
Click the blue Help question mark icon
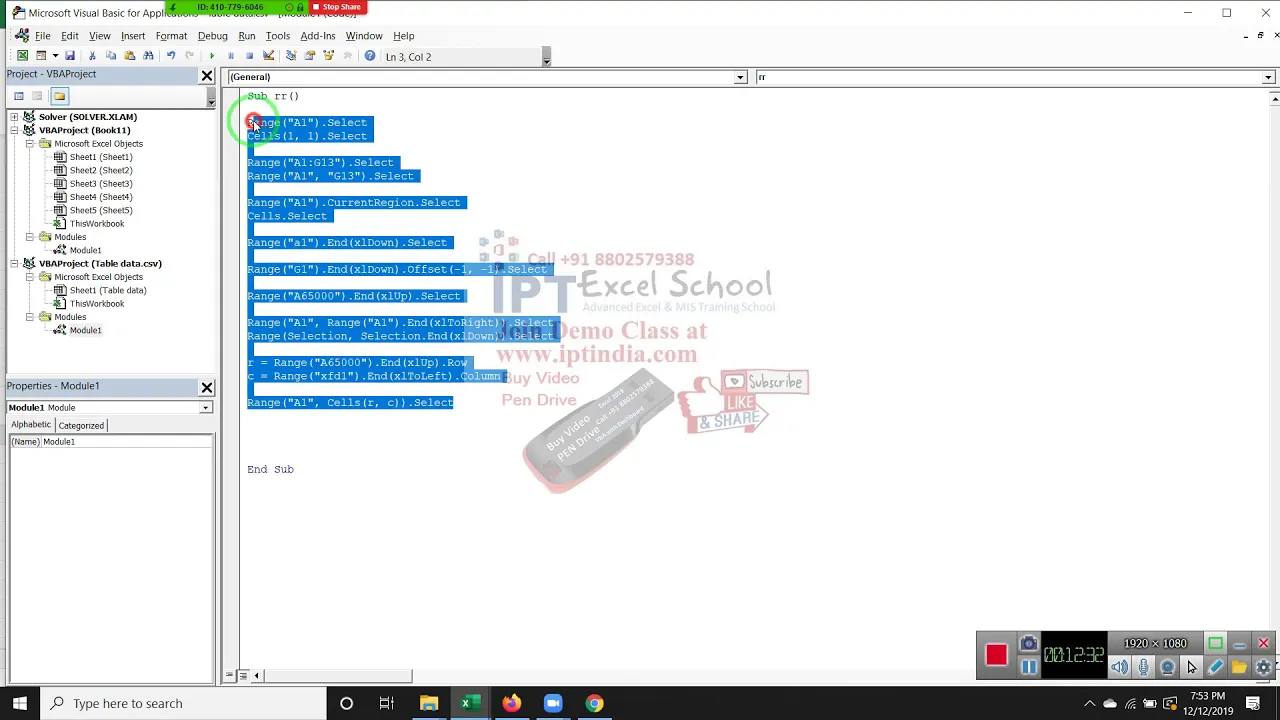point(370,56)
